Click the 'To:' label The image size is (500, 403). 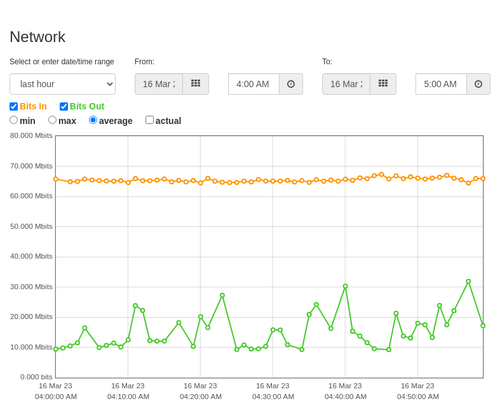pos(327,62)
